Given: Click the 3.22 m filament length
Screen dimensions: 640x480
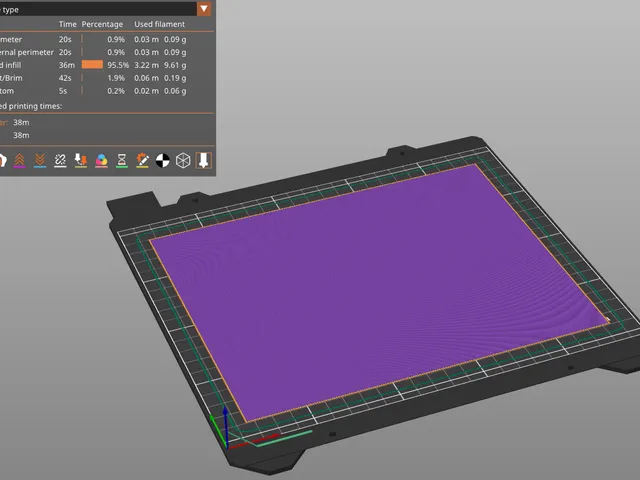Looking at the screenshot, I should 147,65.
